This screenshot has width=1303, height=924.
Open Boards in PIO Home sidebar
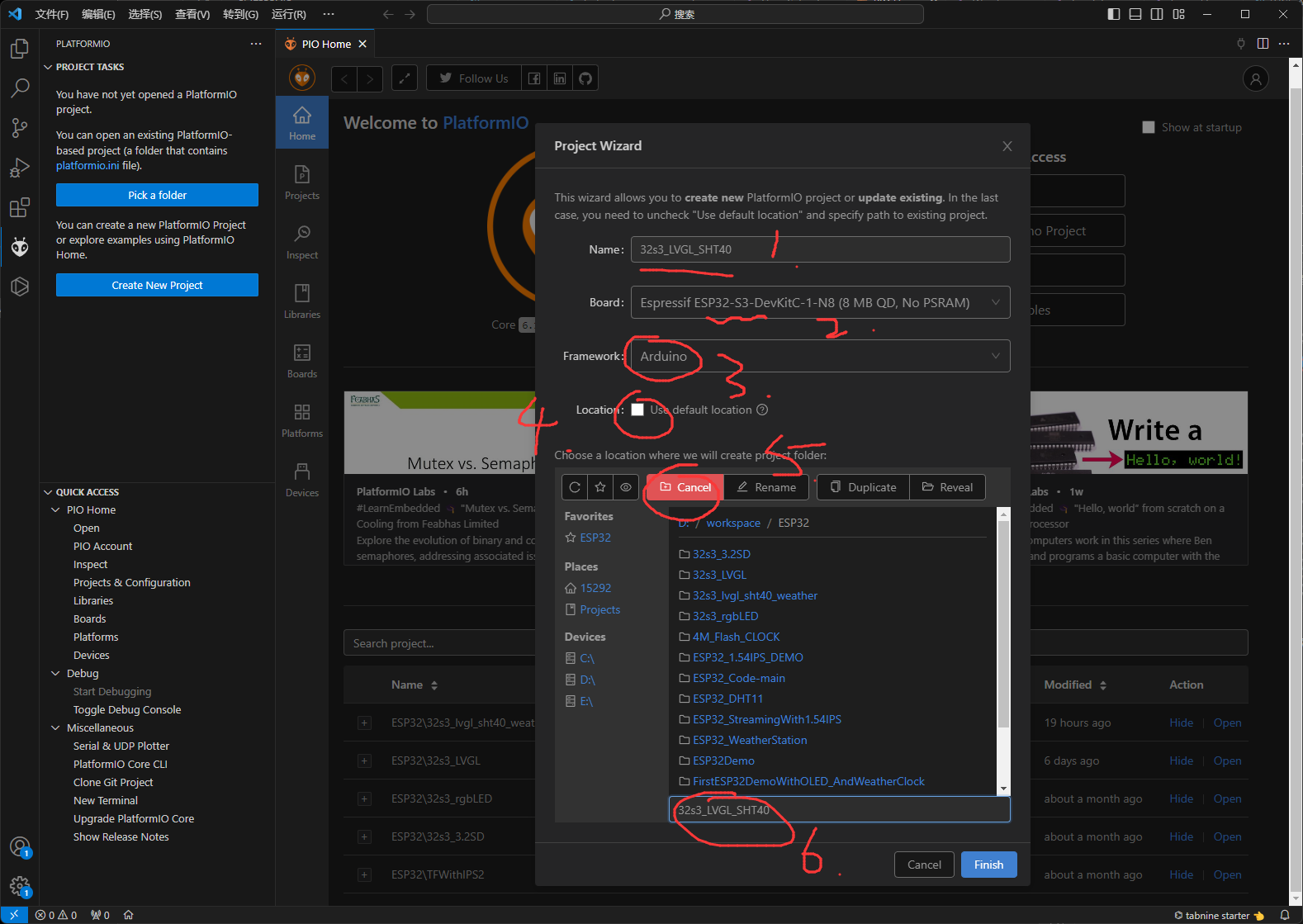point(302,361)
